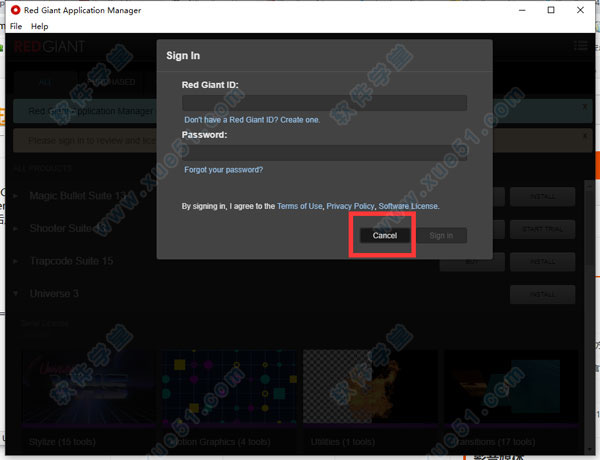Install Magic Bullet Suite 13

click(542, 197)
